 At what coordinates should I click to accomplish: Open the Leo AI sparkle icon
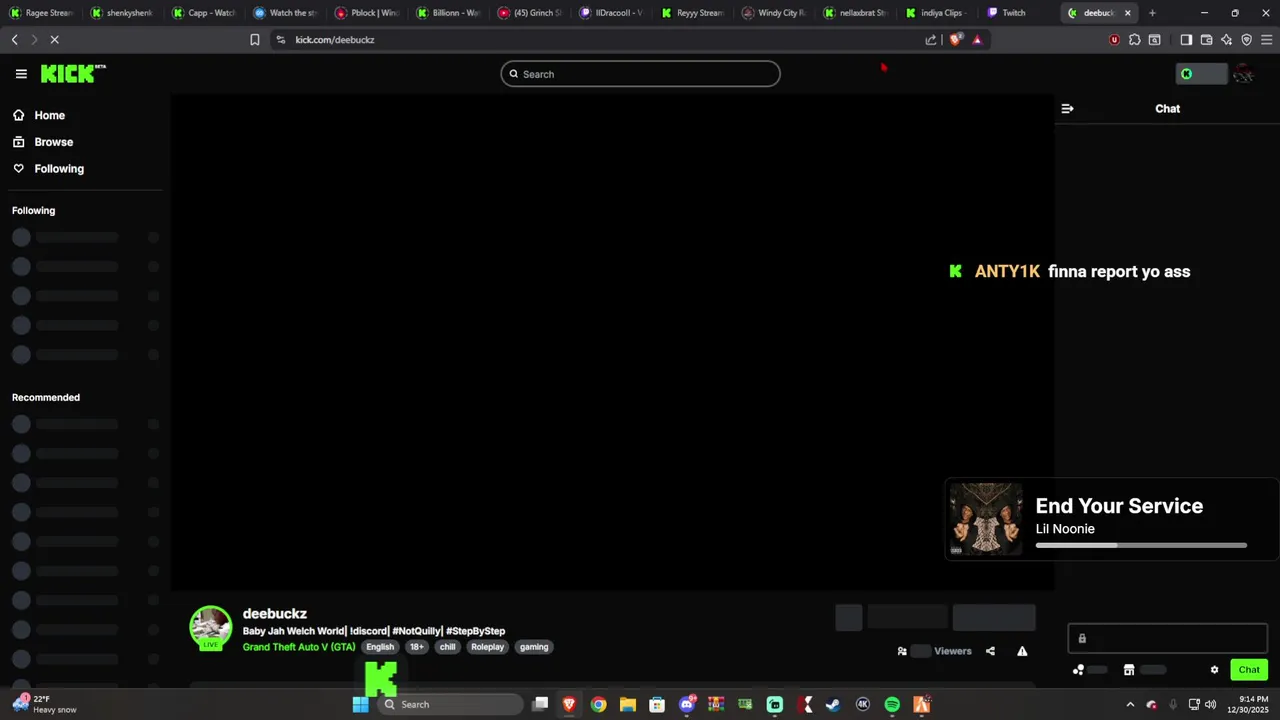coord(1226,40)
